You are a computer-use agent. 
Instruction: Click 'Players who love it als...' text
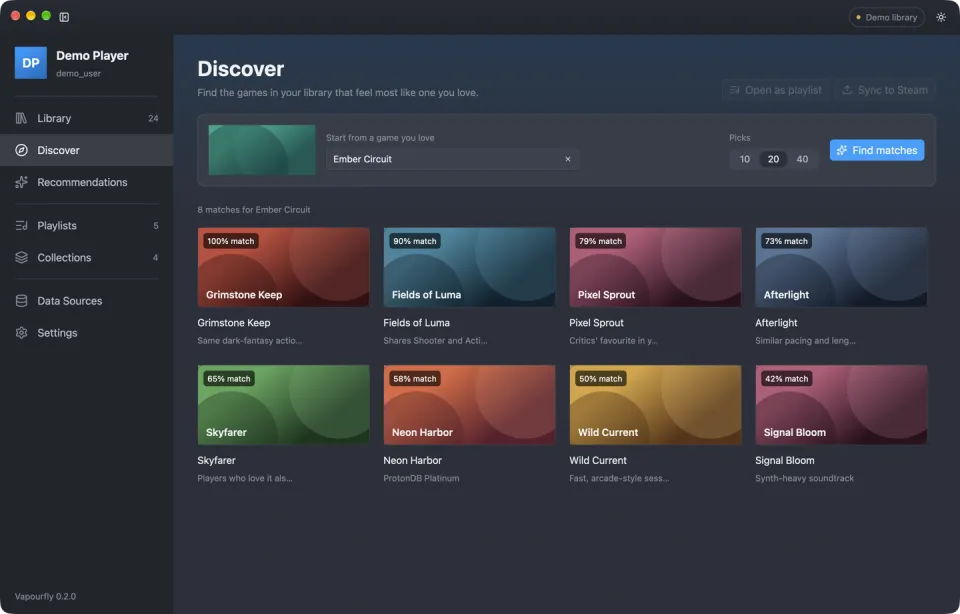click(245, 478)
